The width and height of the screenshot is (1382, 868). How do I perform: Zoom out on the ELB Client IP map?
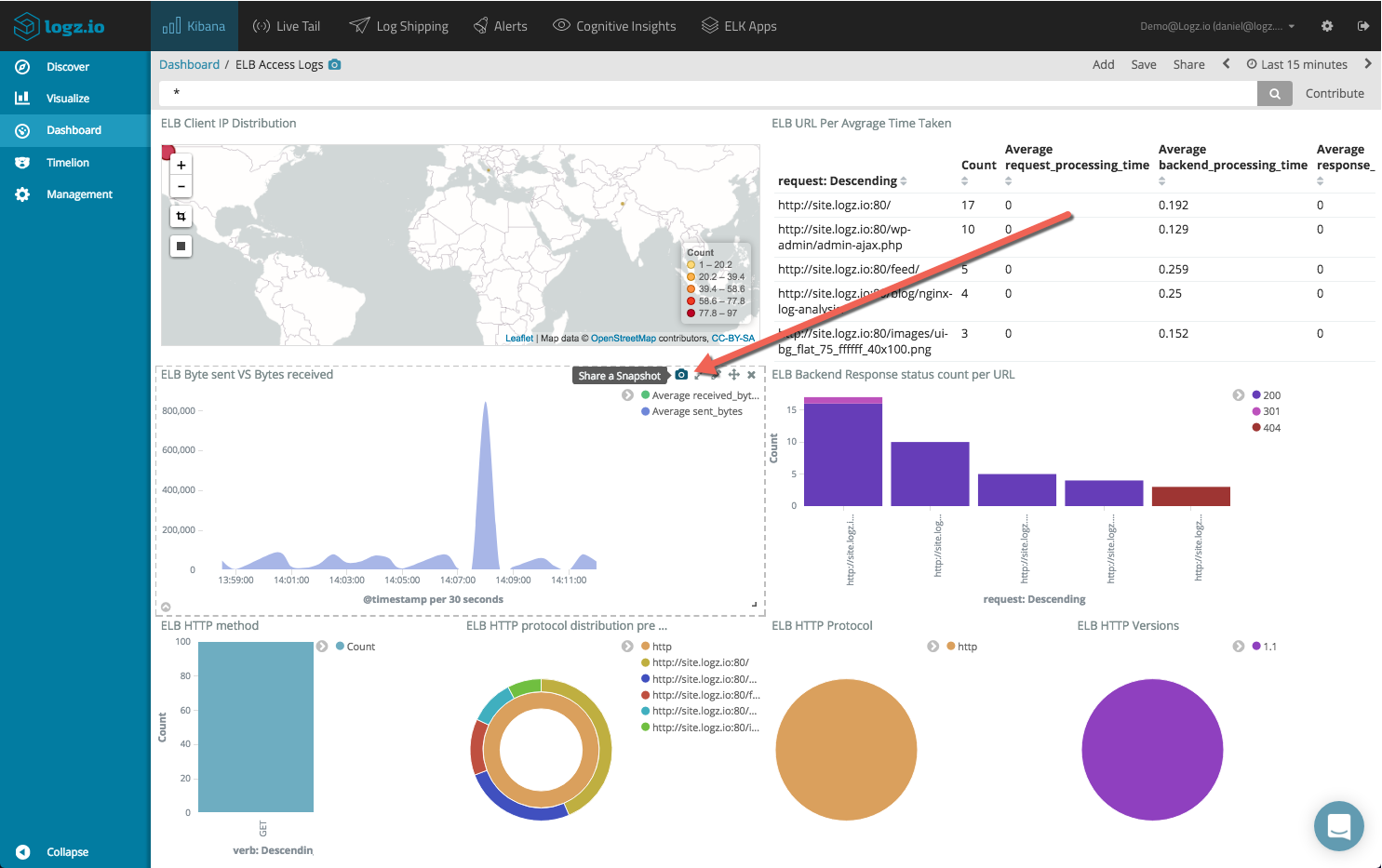(181, 186)
